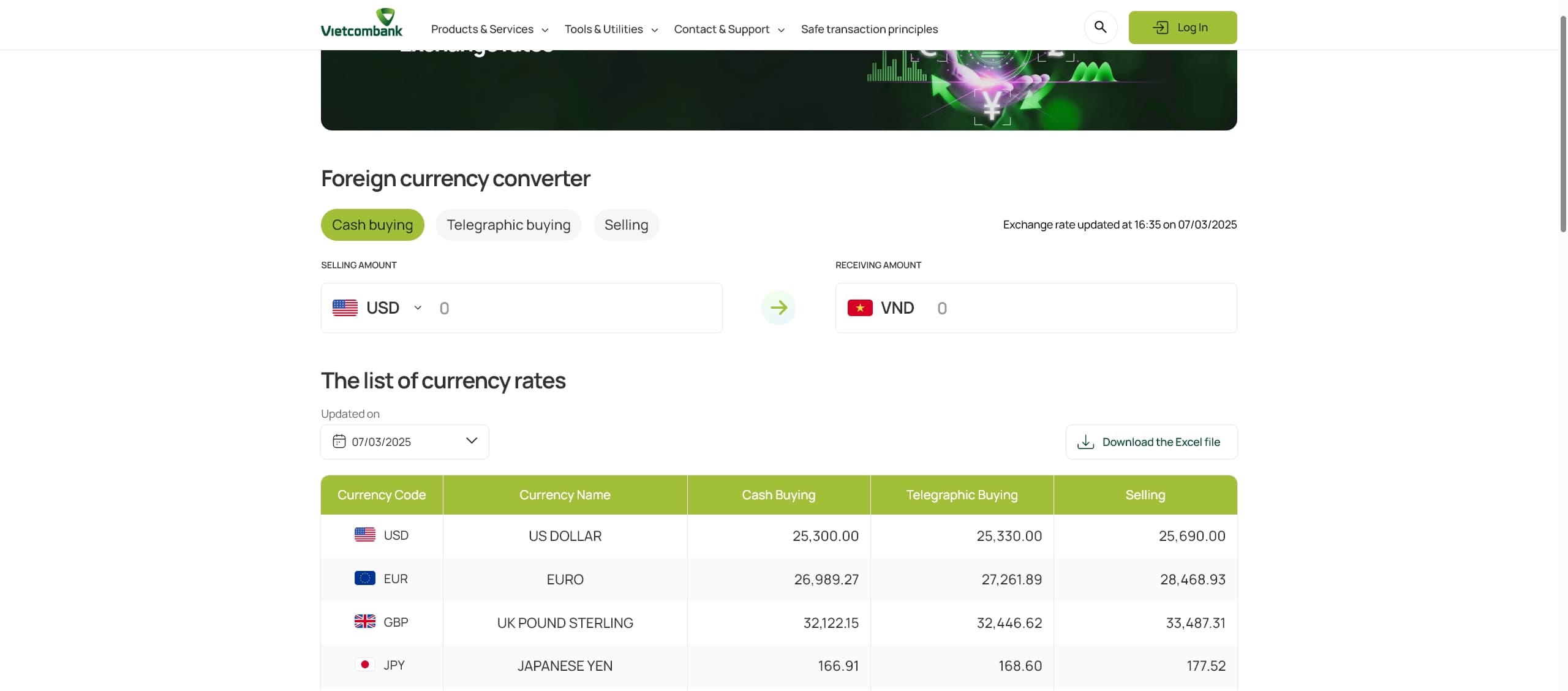Image resolution: width=1568 pixels, height=691 pixels.
Task: Click the arrow to convert the currency
Action: (778, 308)
